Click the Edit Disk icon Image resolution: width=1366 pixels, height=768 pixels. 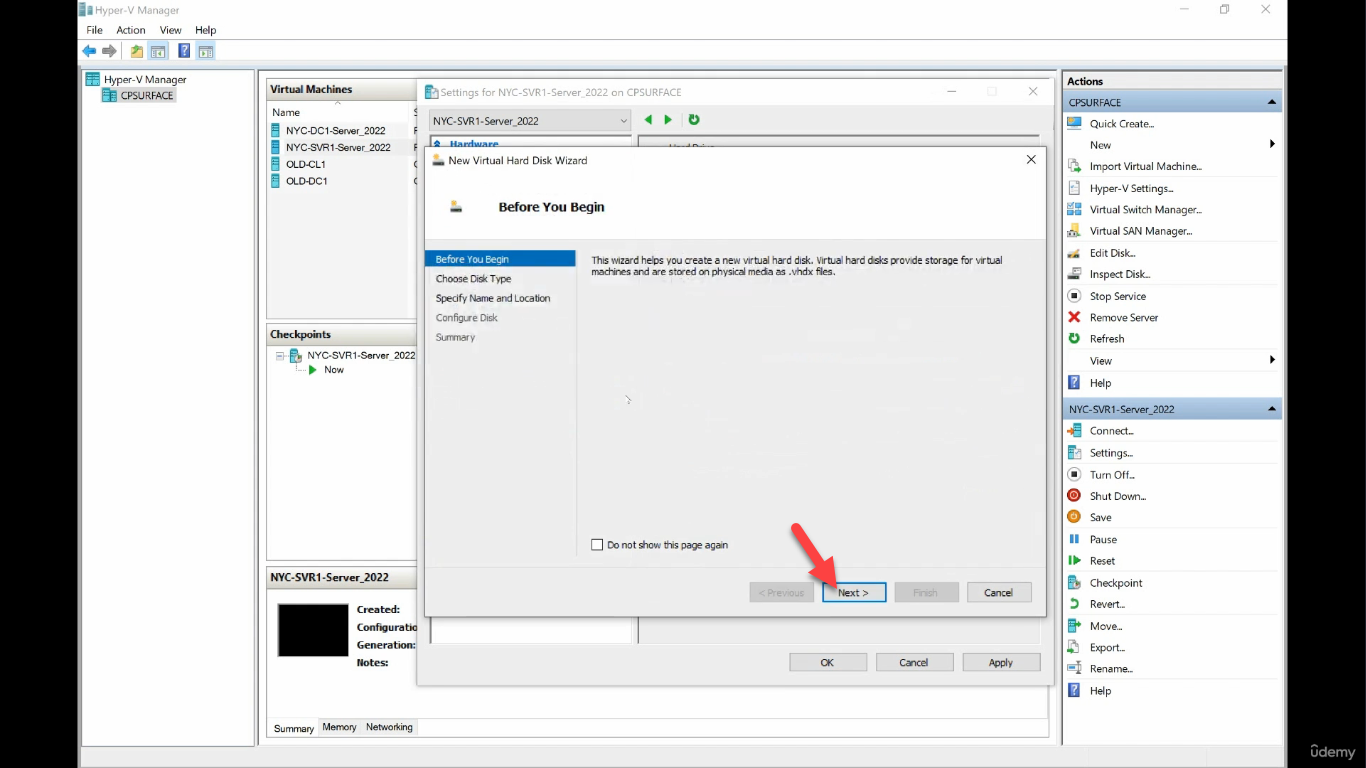point(1074,253)
